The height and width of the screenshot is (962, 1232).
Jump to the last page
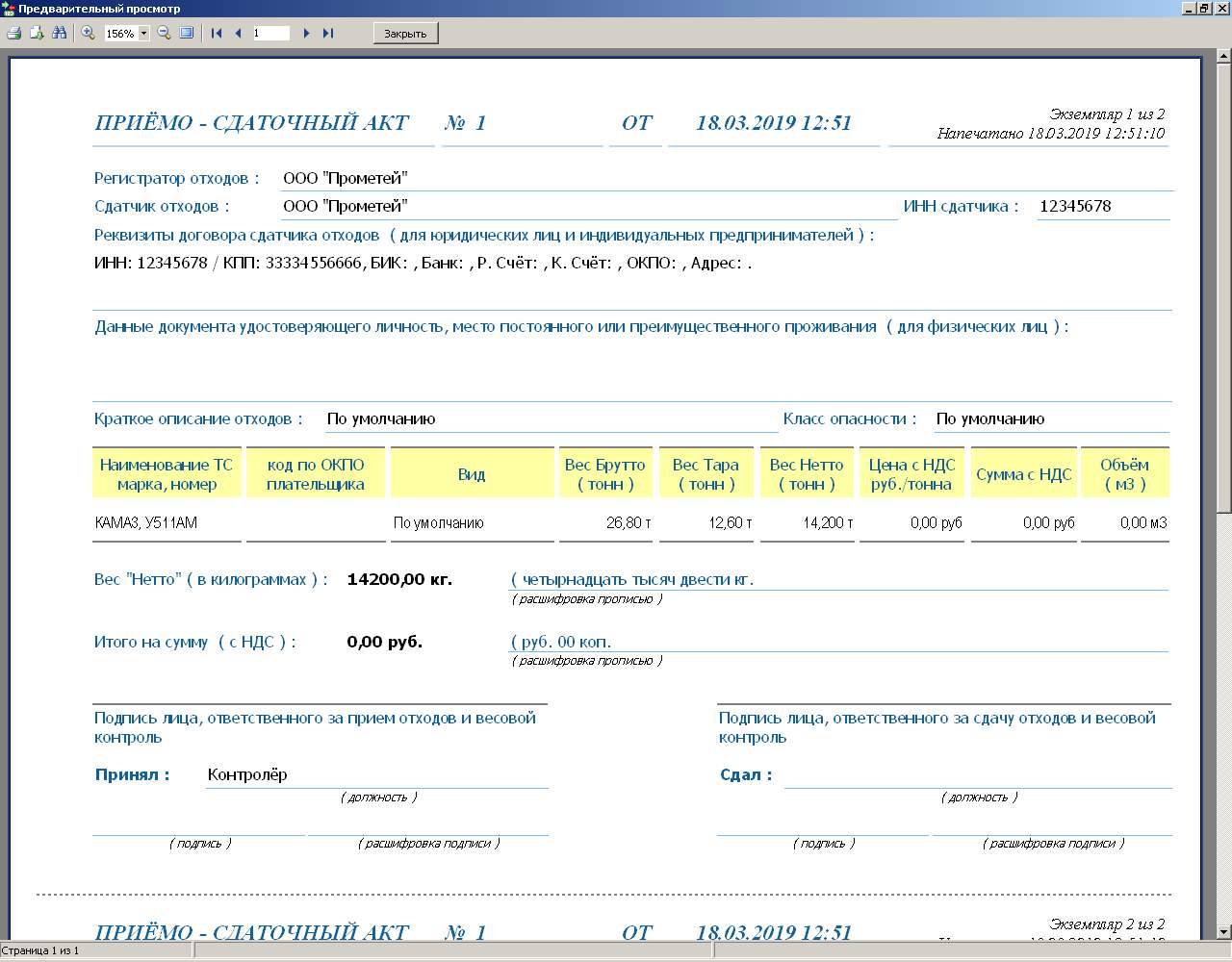[x=328, y=33]
